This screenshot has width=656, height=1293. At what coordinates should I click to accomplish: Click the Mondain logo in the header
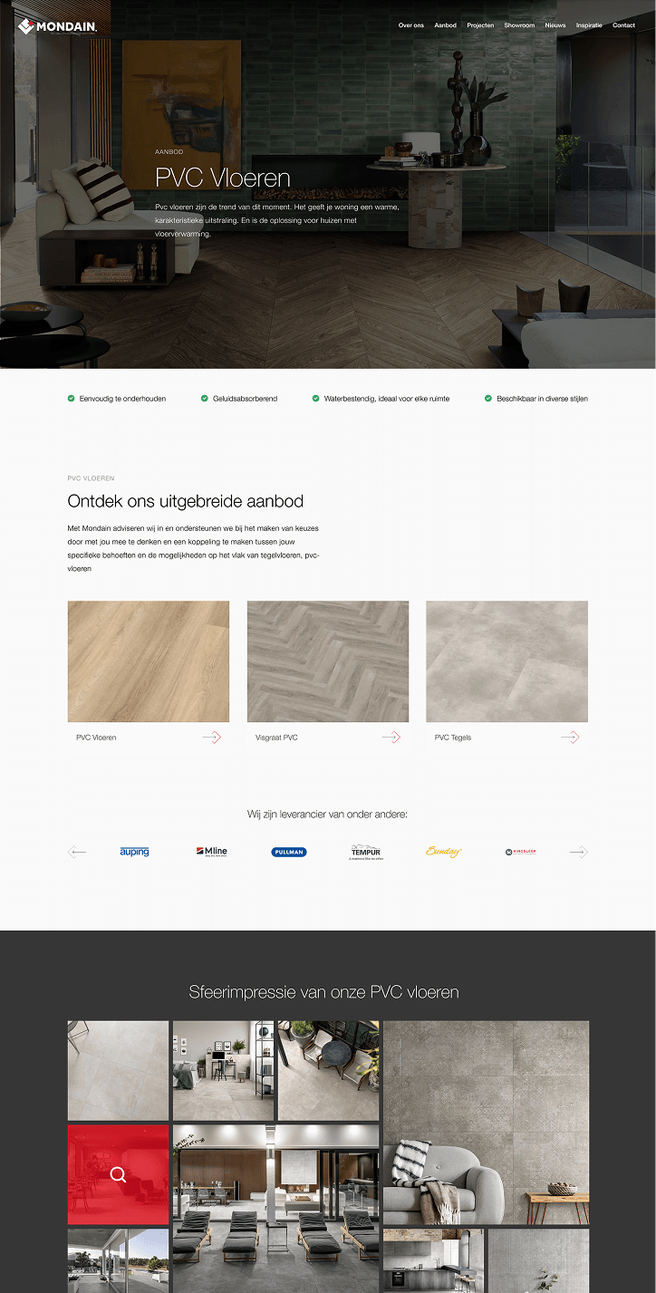(x=57, y=27)
